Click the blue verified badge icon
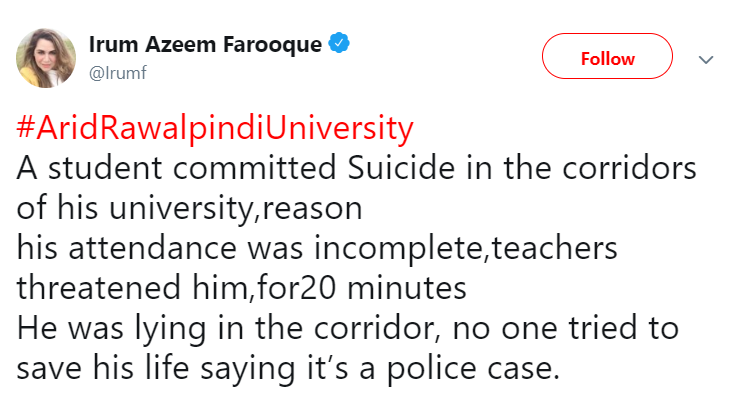The image size is (733, 398). [339, 43]
